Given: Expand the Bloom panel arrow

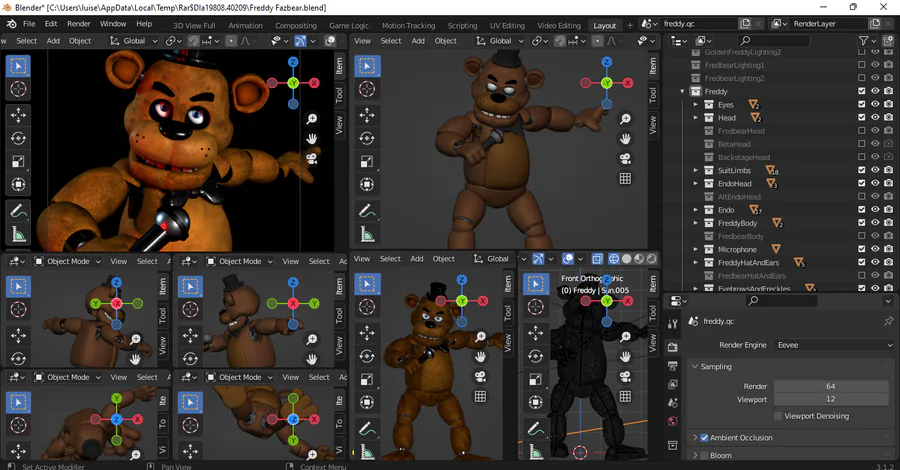Looking at the screenshot, I should click(x=695, y=456).
